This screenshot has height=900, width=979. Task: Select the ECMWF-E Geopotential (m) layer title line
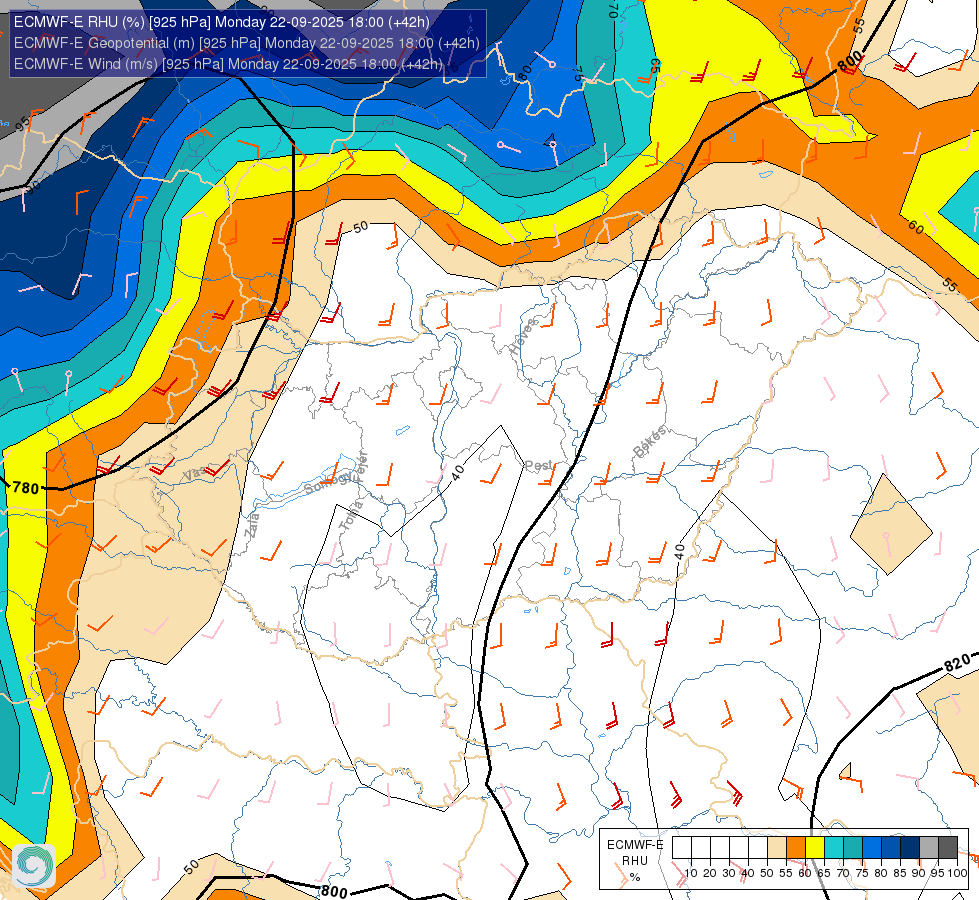point(247,43)
